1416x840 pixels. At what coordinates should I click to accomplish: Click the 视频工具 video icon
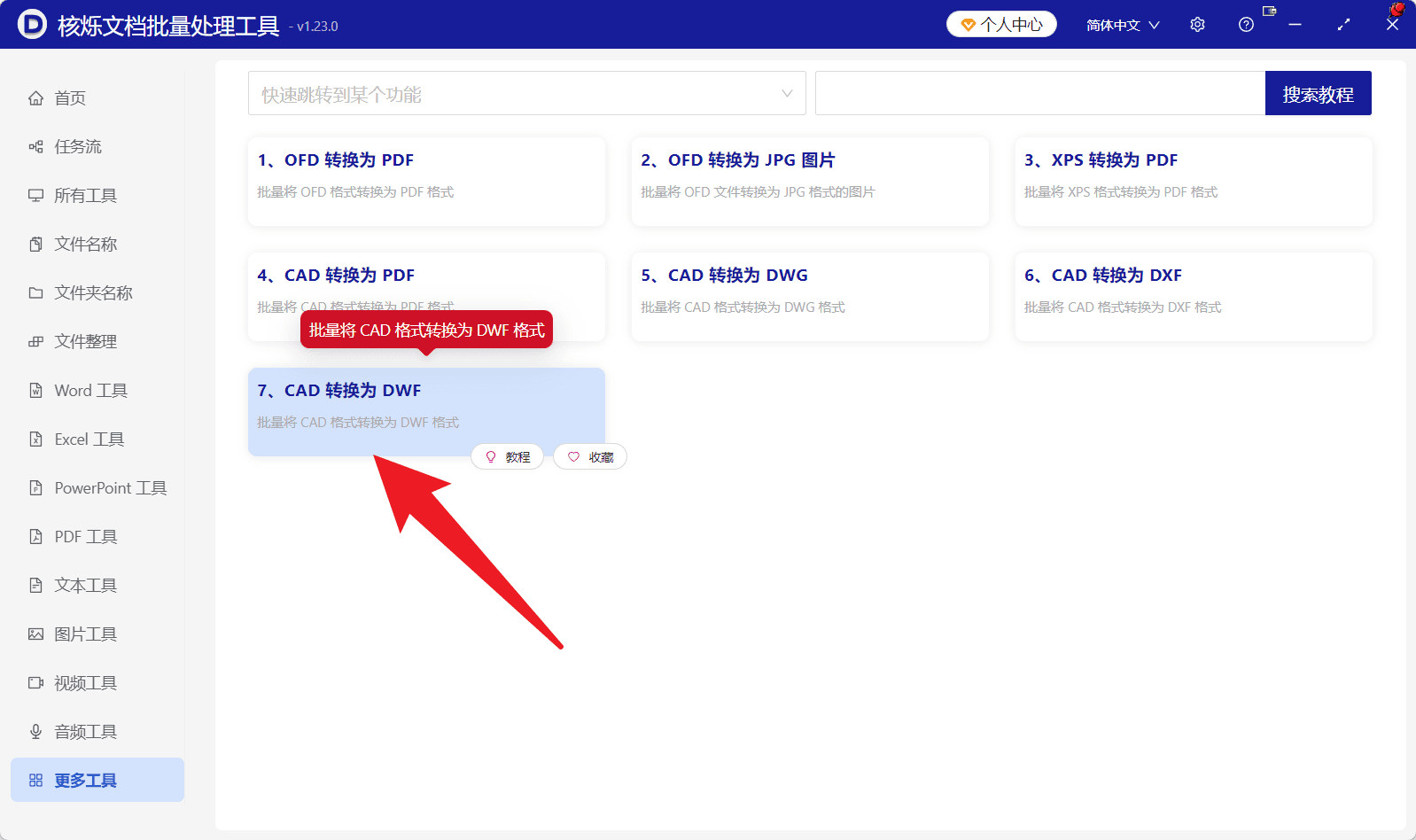(35, 682)
